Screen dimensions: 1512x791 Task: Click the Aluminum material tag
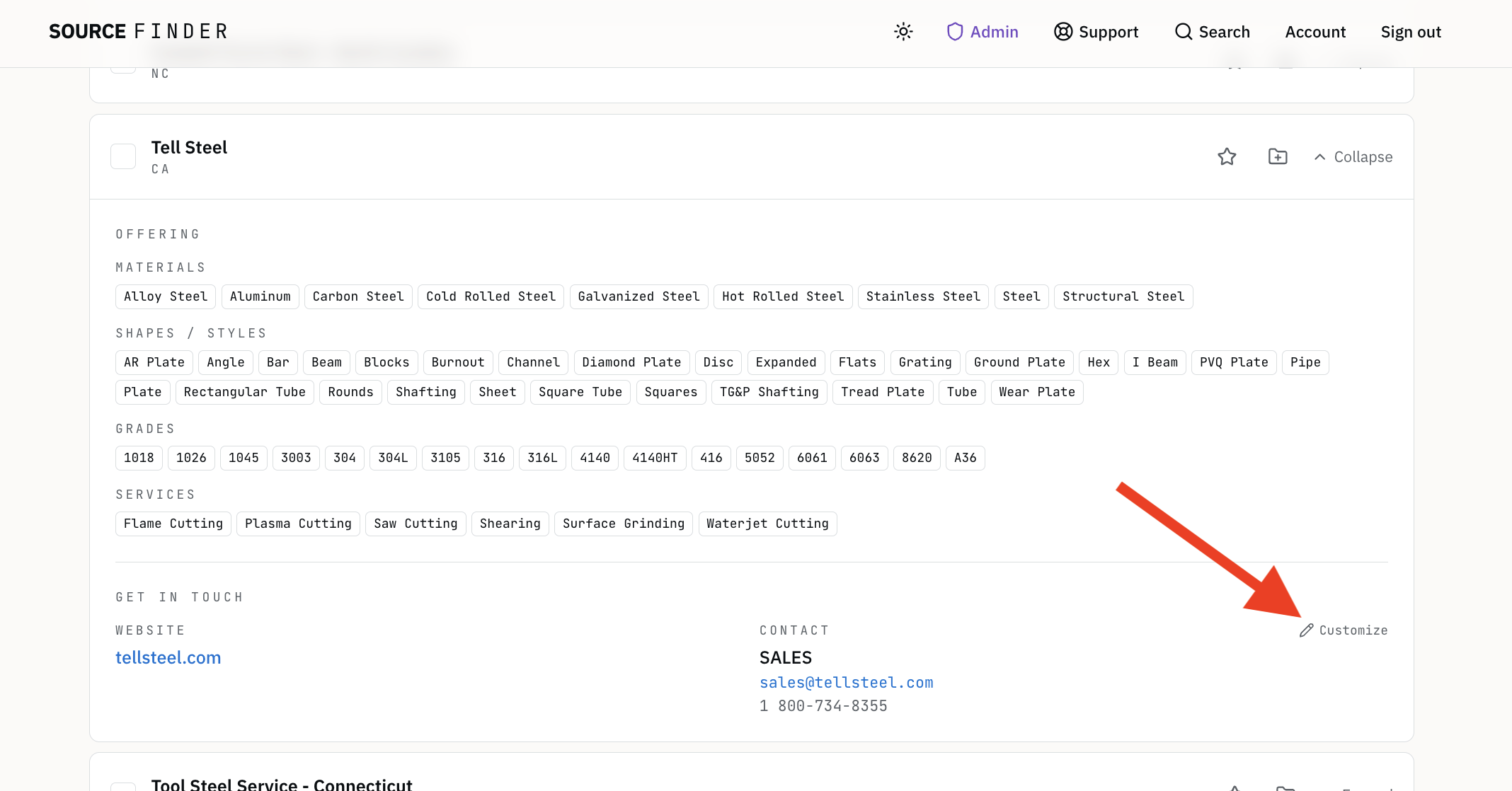tap(260, 296)
